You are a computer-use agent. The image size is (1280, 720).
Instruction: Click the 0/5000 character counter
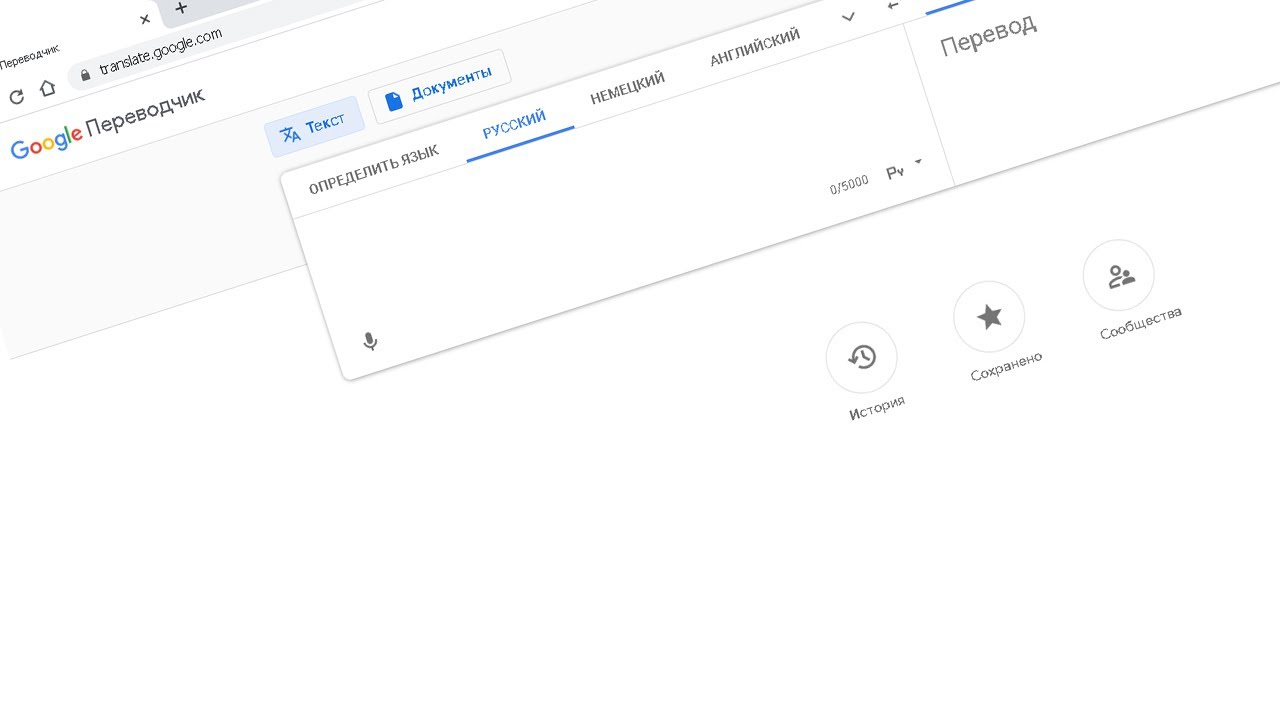point(849,186)
